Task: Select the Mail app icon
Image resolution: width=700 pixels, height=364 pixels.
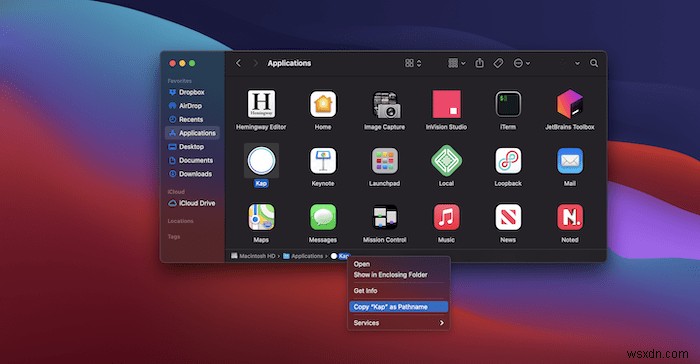Action: 570,160
